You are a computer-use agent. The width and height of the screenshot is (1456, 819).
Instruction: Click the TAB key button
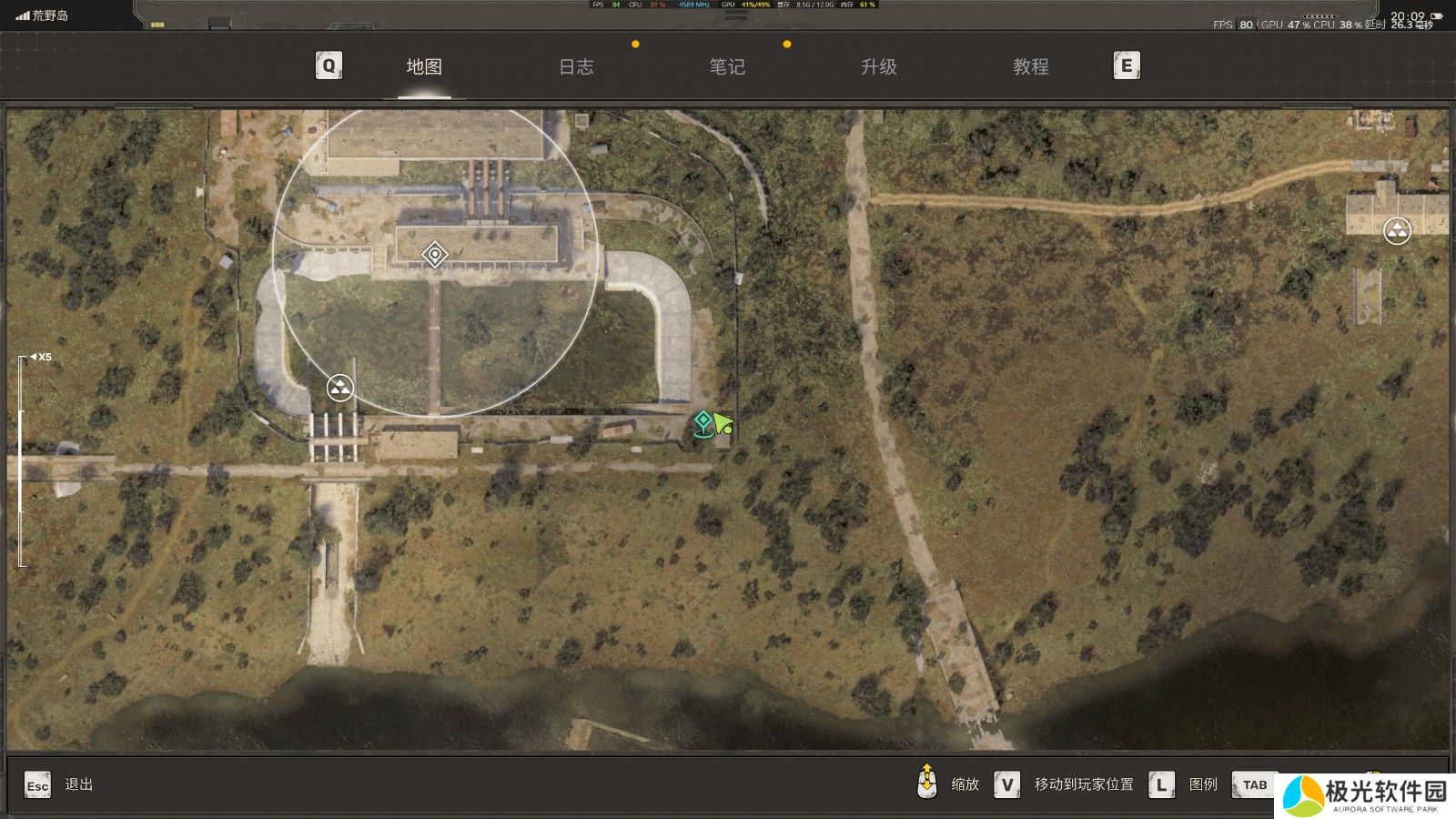[x=1255, y=784]
